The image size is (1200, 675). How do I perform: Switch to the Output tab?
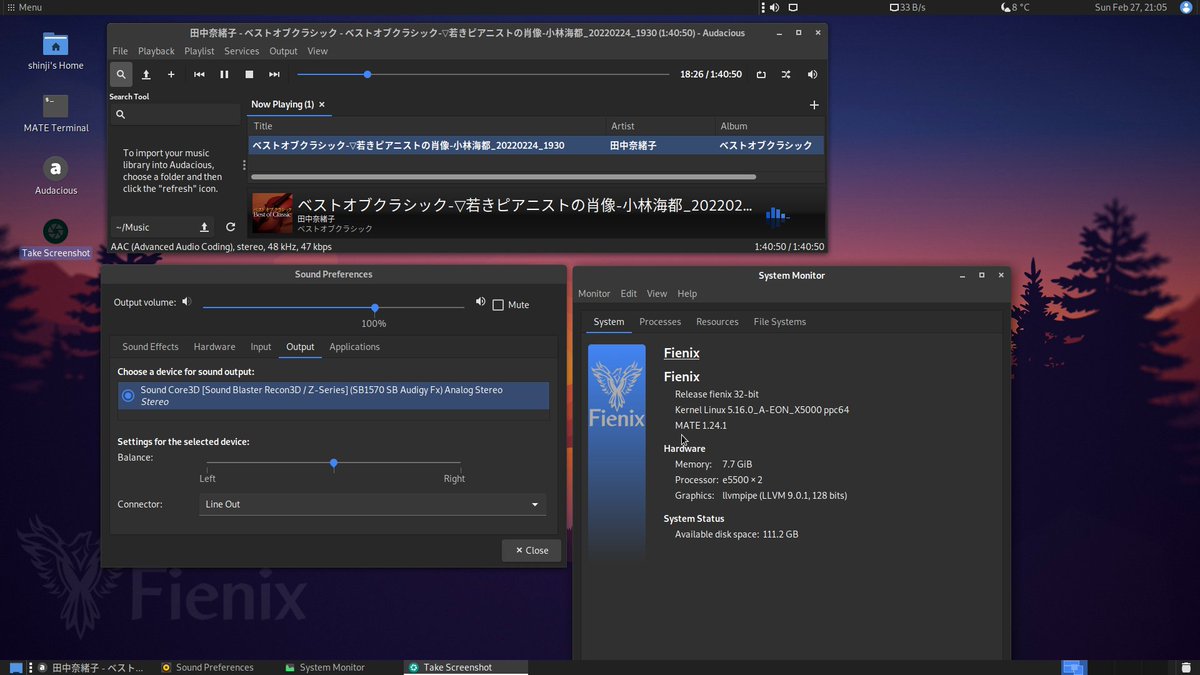tap(300, 347)
